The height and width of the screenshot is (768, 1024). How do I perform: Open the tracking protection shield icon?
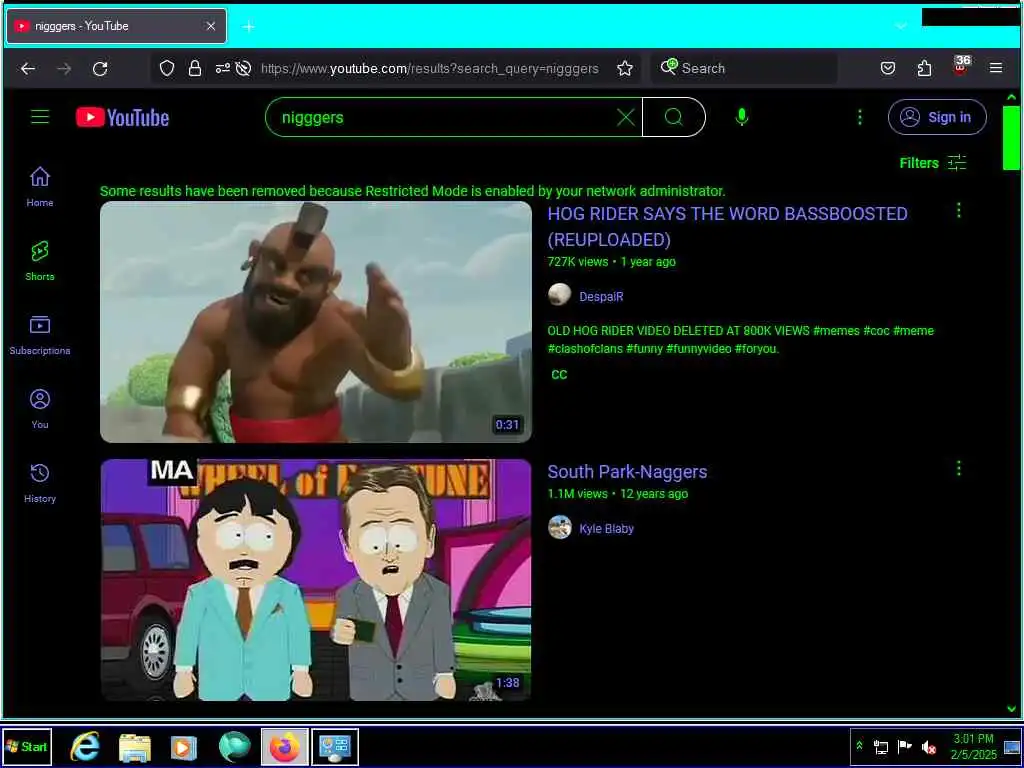pos(167,69)
